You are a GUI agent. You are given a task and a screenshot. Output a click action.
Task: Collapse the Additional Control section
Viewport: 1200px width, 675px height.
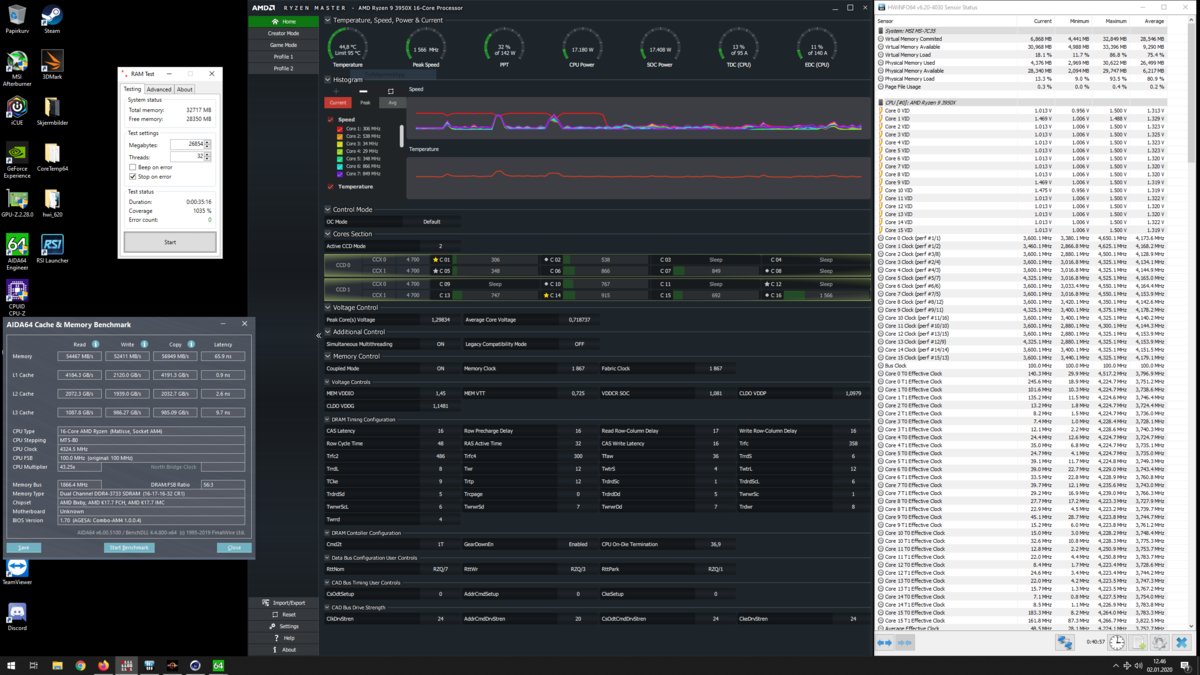coord(327,332)
